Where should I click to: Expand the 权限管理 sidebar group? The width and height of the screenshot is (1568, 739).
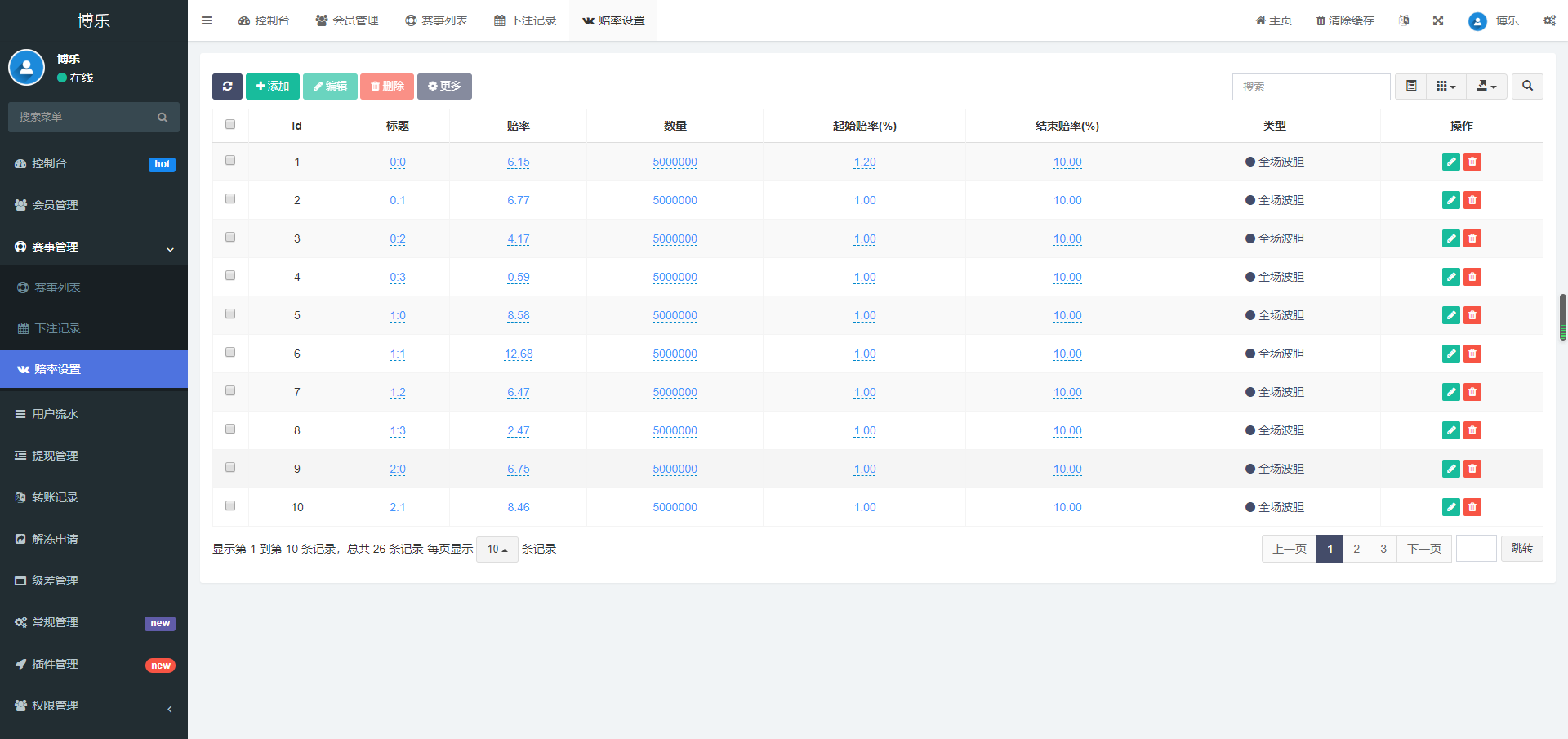(x=94, y=706)
